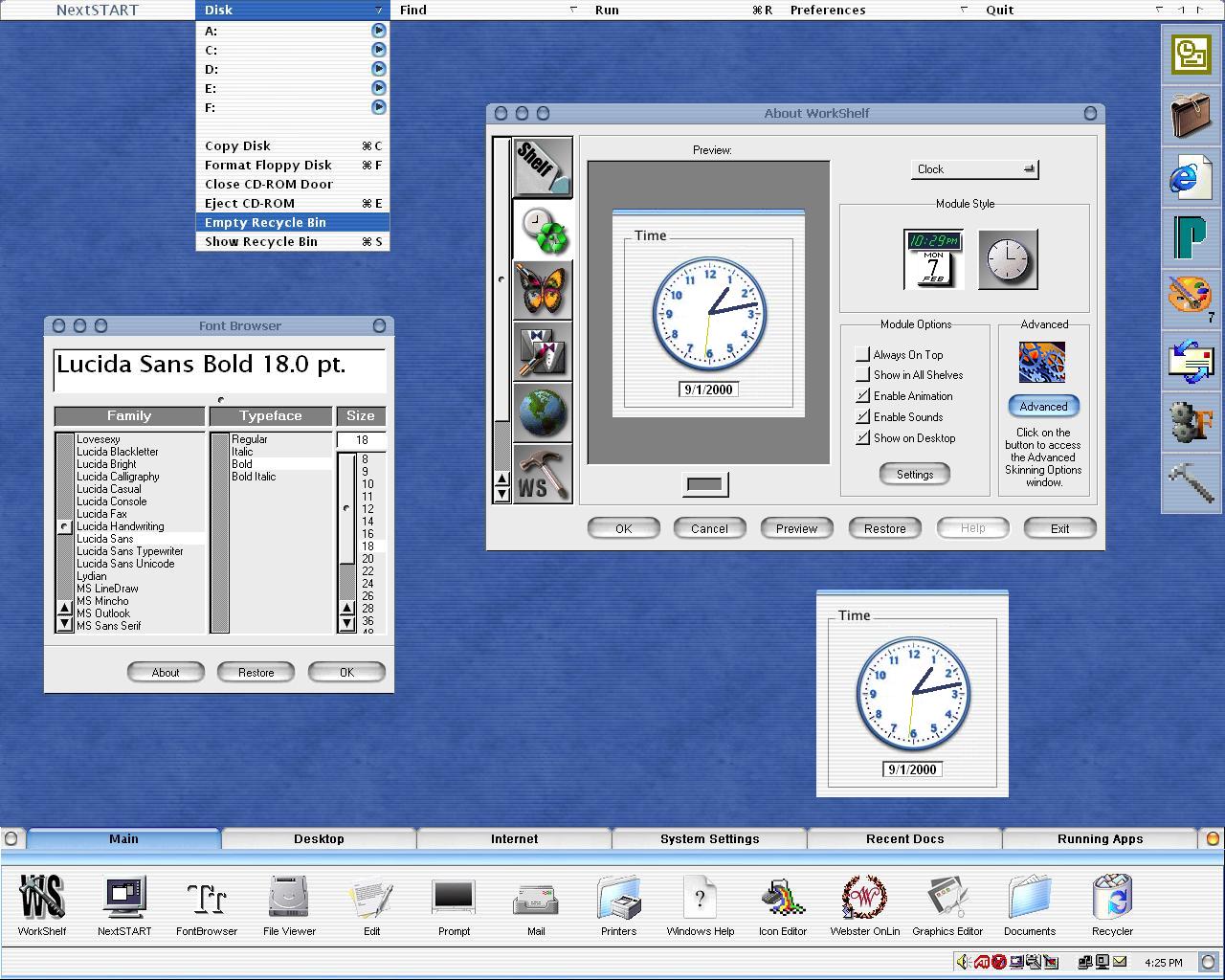Screen dimensions: 1225x980
Task: Click OK in About WorkShelf
Action: click(624, 528)
